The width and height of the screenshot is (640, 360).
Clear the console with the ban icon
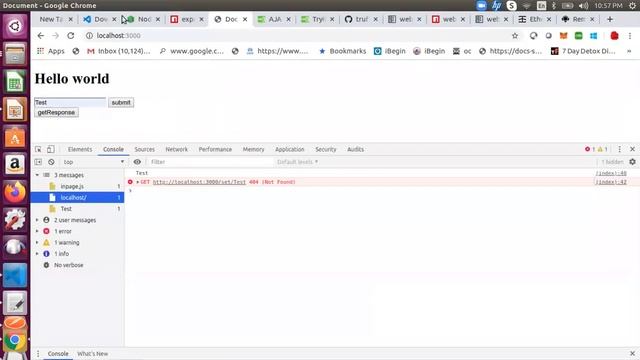pos(51,162)
